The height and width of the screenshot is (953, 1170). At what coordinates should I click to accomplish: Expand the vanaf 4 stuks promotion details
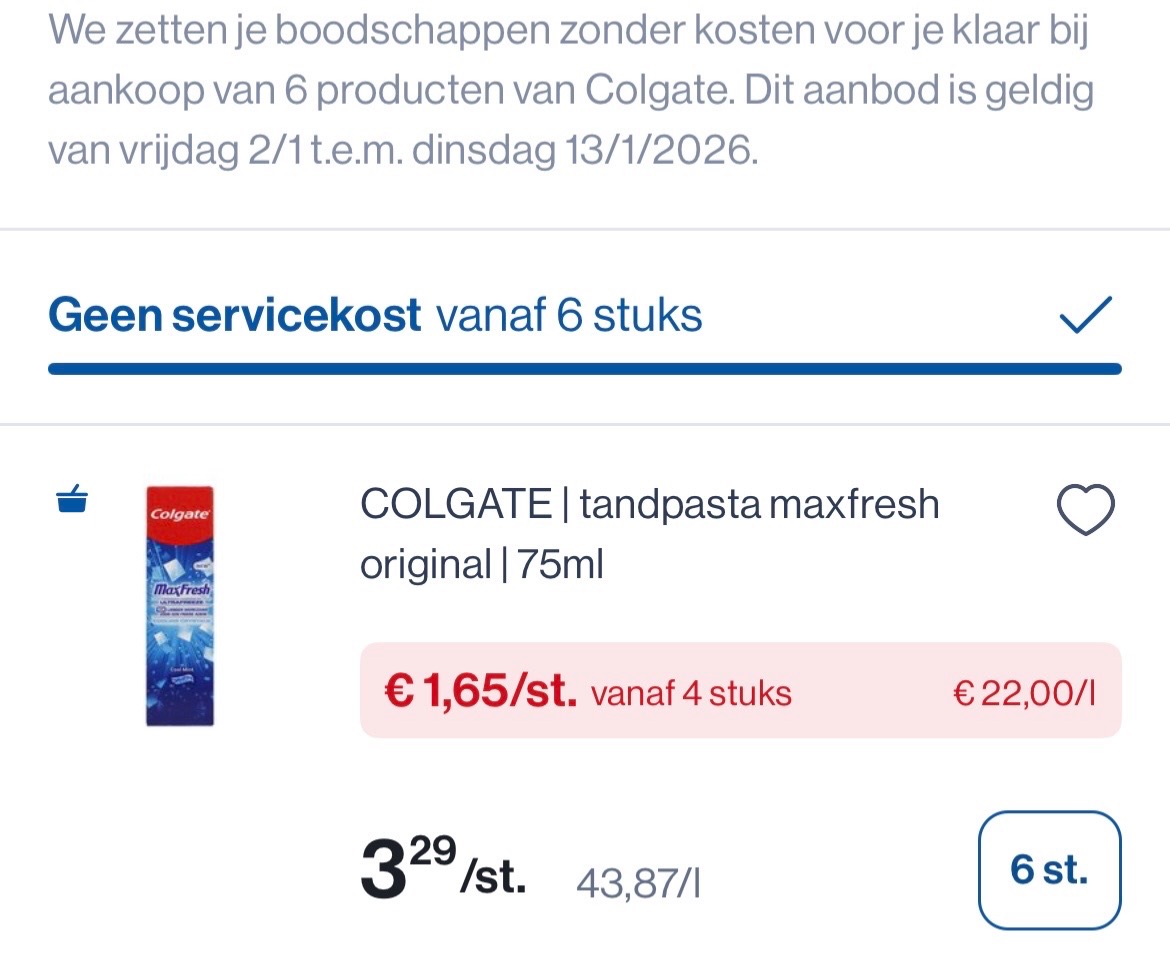(x=691, y=693)
